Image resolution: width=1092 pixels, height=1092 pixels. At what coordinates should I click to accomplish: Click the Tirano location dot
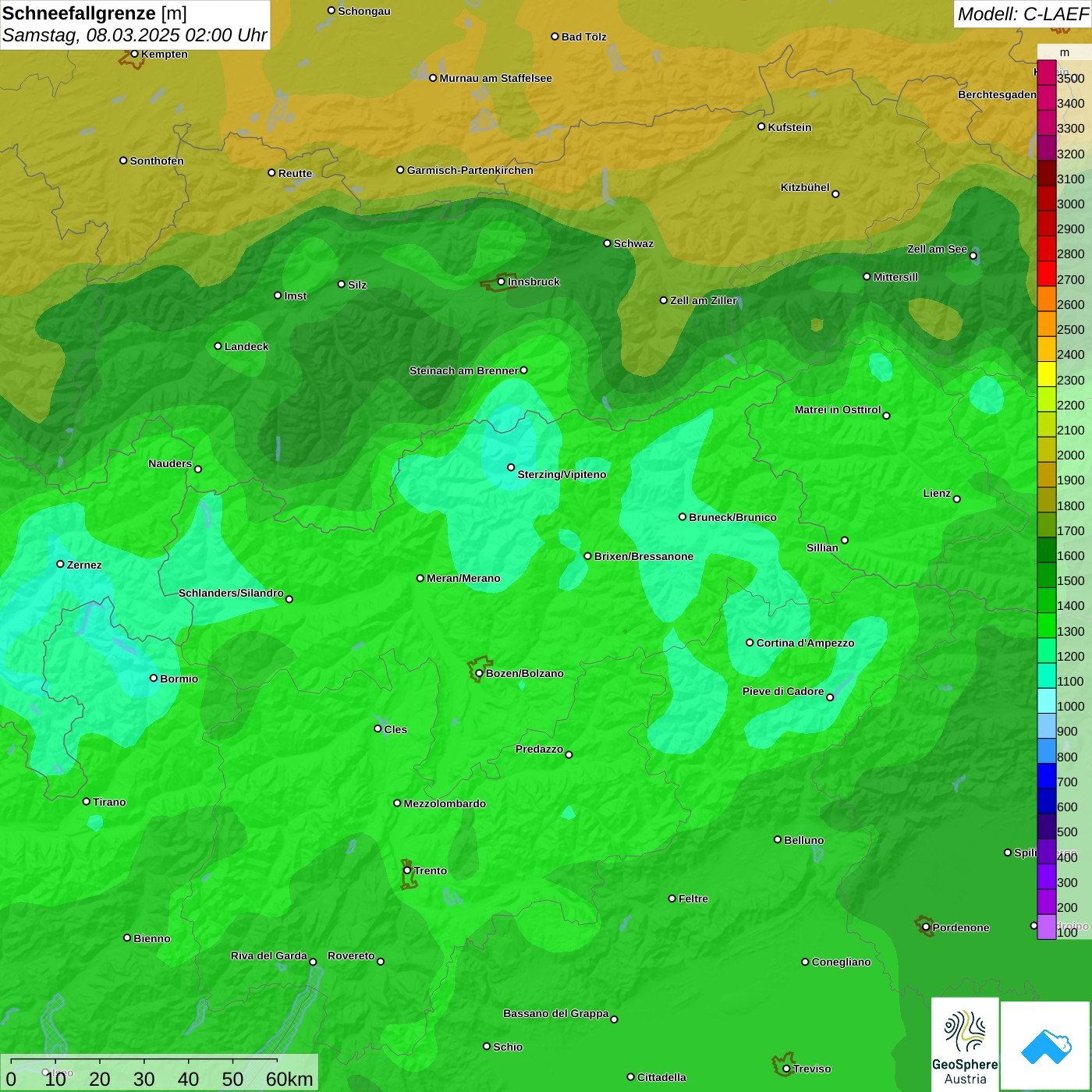(87, 801)
